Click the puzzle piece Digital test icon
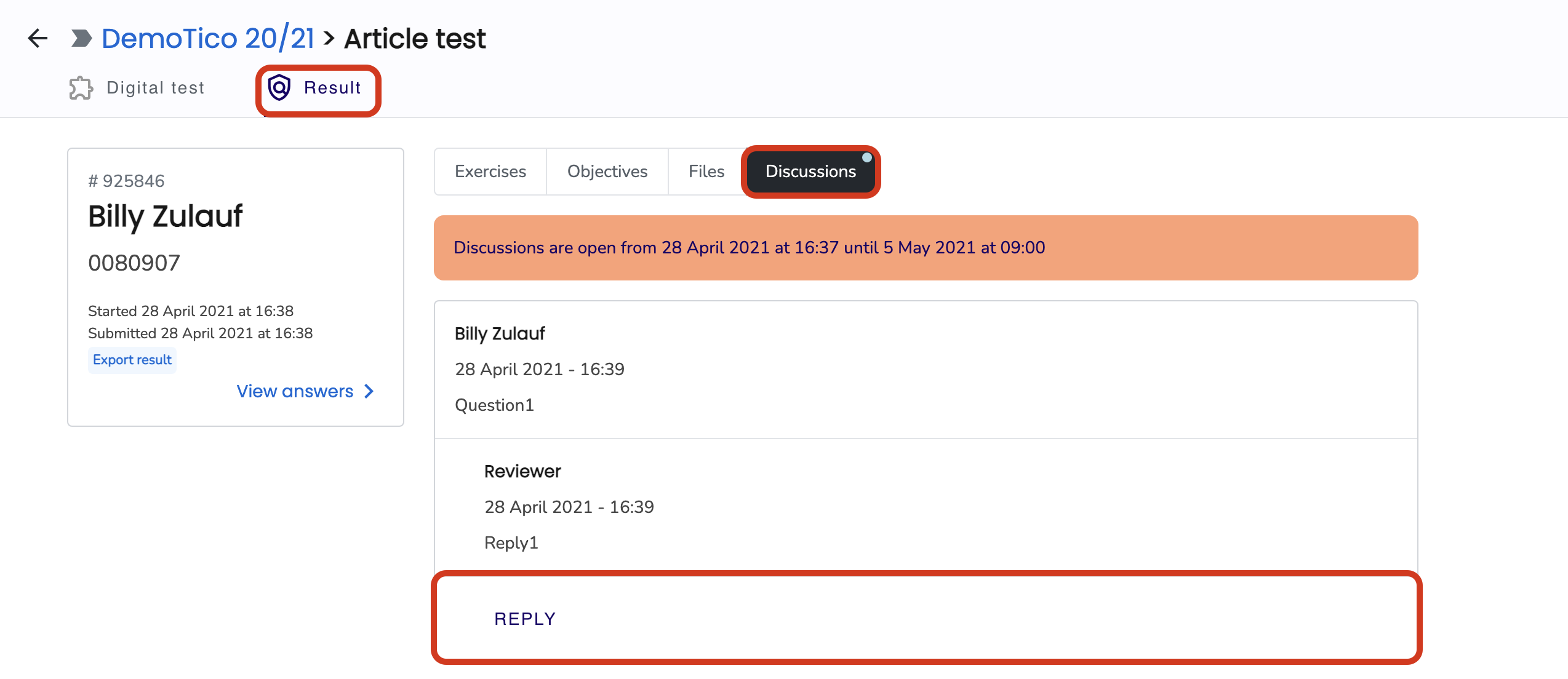Screen dimensions: 1568x679 [x=81, y=88]
